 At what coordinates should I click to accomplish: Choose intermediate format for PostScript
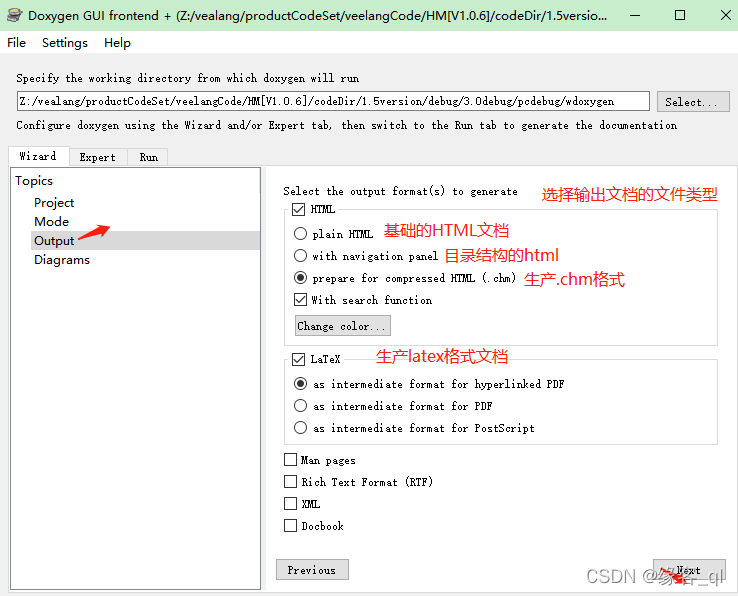pos(300,427)
